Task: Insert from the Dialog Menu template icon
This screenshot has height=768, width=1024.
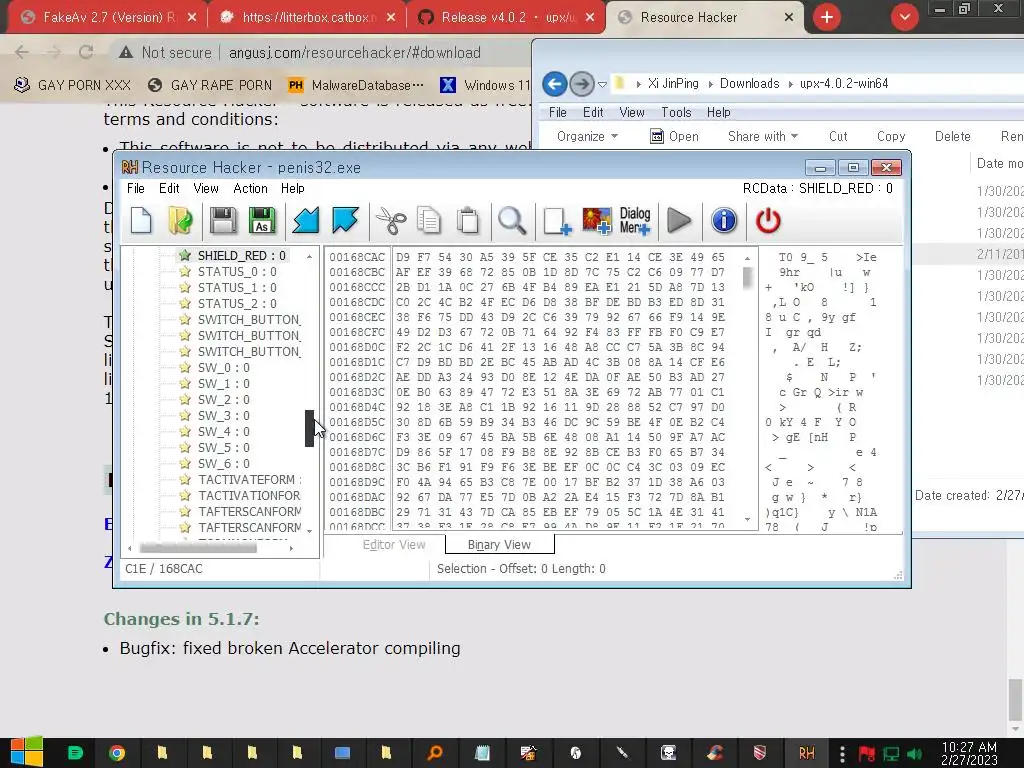Action: pyautogui.click(x=635, y=221)
